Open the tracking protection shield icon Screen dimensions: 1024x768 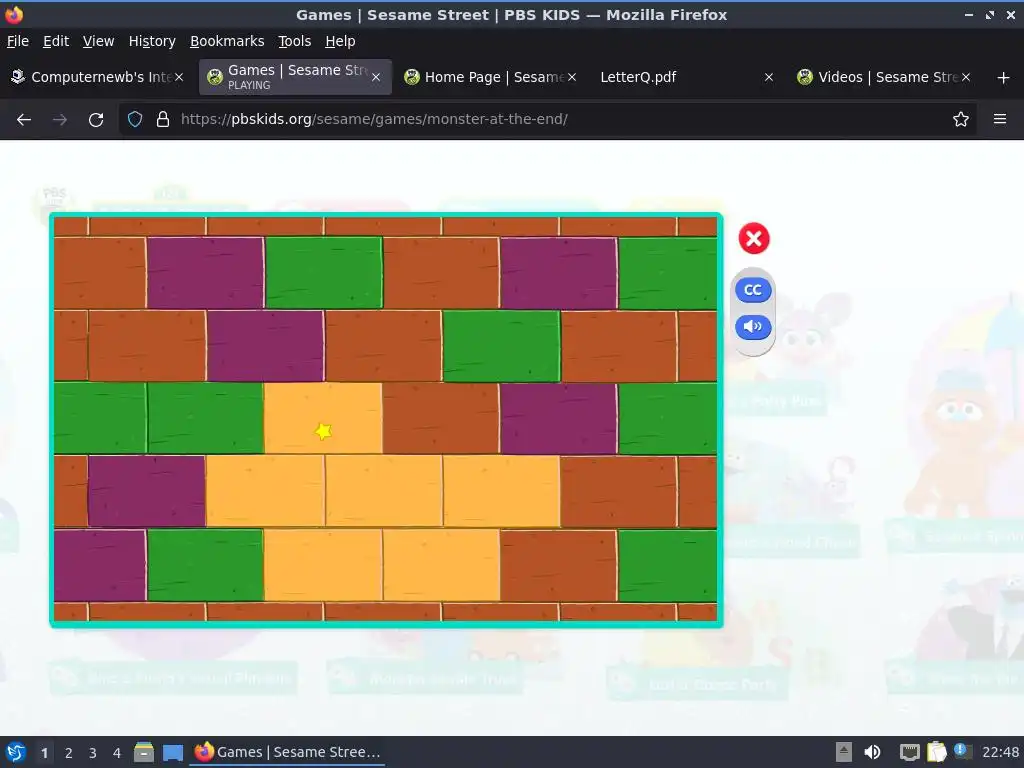point(135,120)
